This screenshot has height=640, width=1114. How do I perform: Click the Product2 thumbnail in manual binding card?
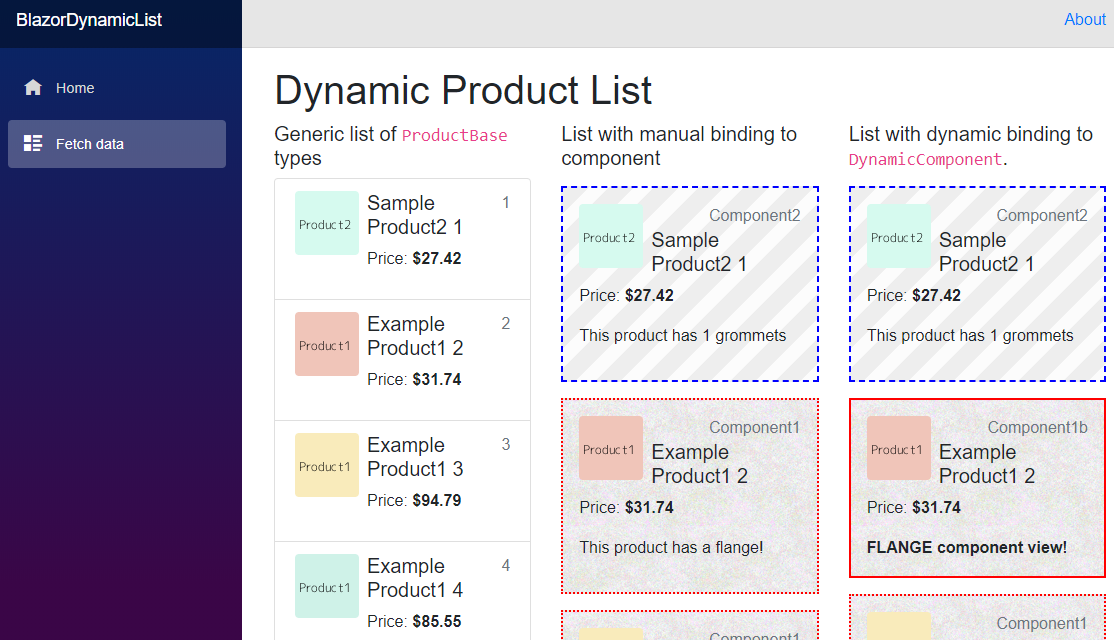(x=611, y=237)
